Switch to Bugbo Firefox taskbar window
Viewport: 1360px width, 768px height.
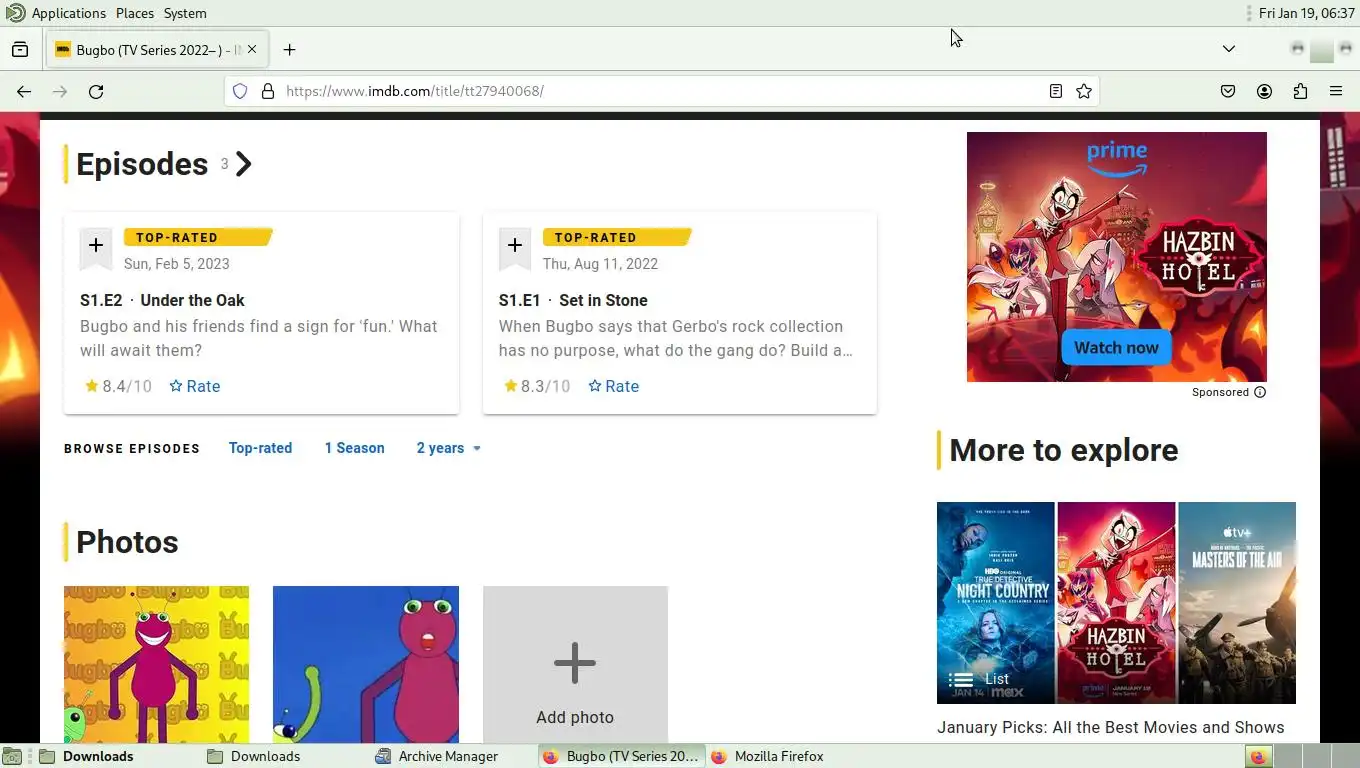click(x=621, y=756)
